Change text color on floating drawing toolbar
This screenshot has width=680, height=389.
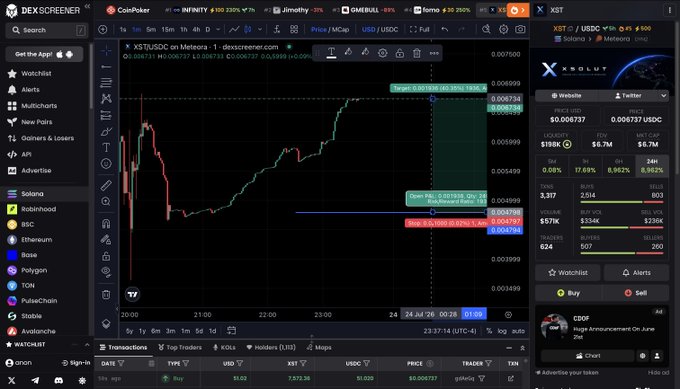[x=331, y=53]
